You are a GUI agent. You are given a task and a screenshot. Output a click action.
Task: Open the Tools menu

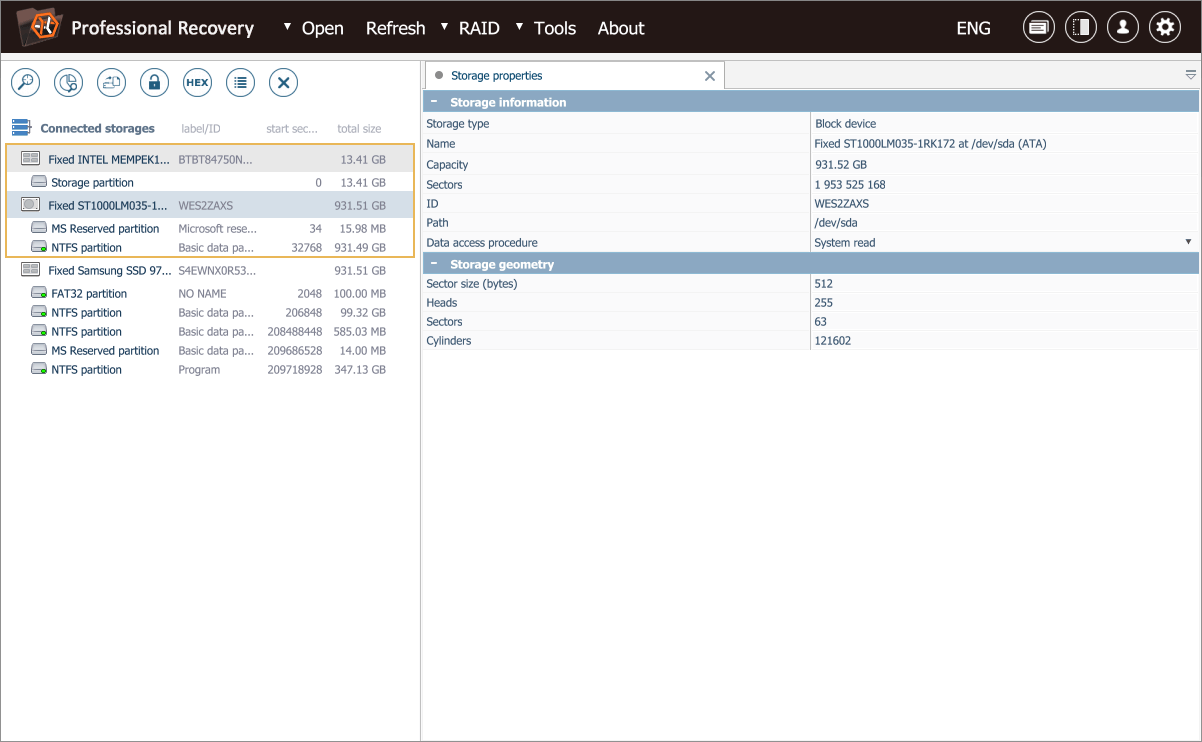[554, 28]
